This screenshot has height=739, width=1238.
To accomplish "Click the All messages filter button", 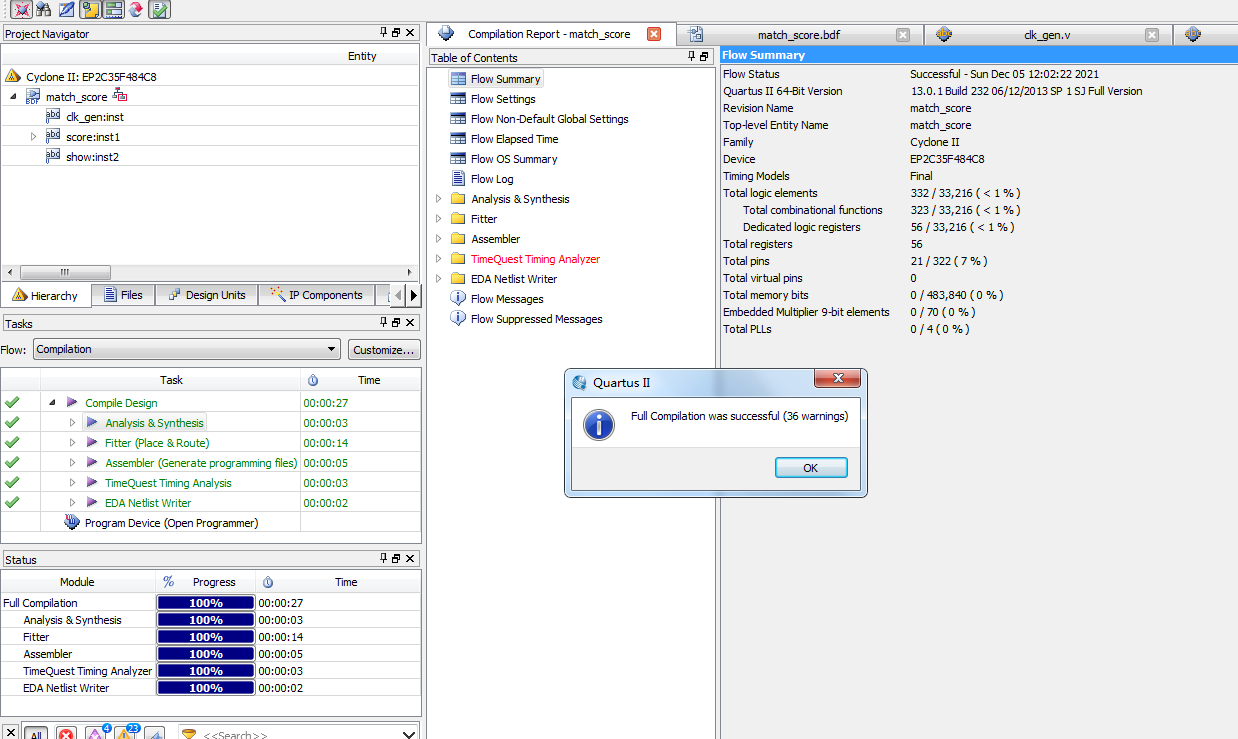I will [36, 734].
